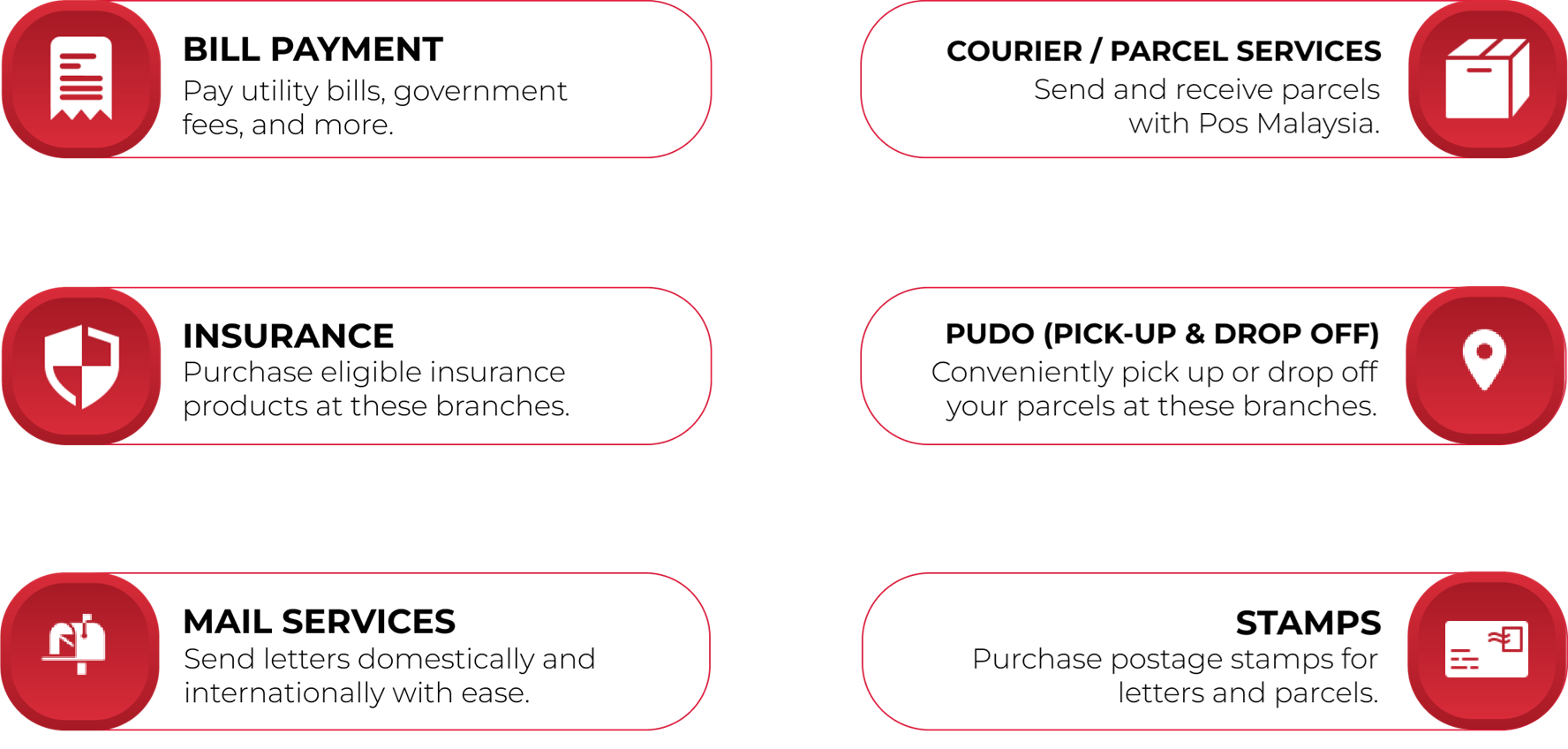This screenshot has height=749, width=1568.
Task: Click the stamps envelope icon
Action: [1487, 650]
